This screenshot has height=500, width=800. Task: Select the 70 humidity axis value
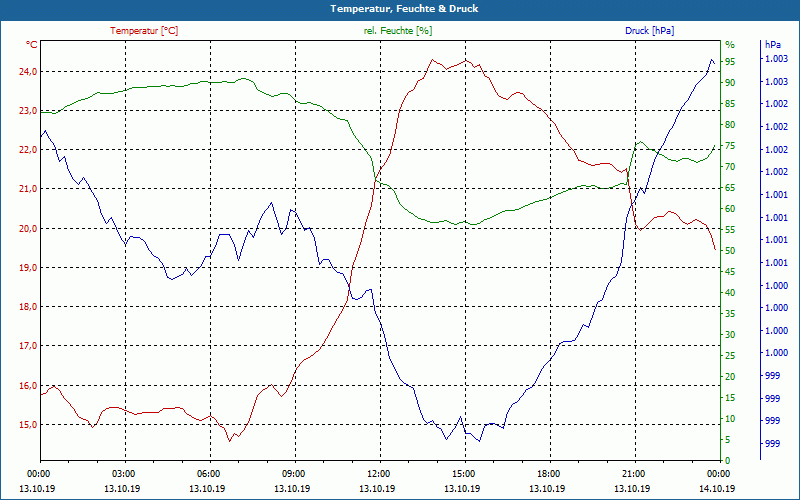pos(730,167)
